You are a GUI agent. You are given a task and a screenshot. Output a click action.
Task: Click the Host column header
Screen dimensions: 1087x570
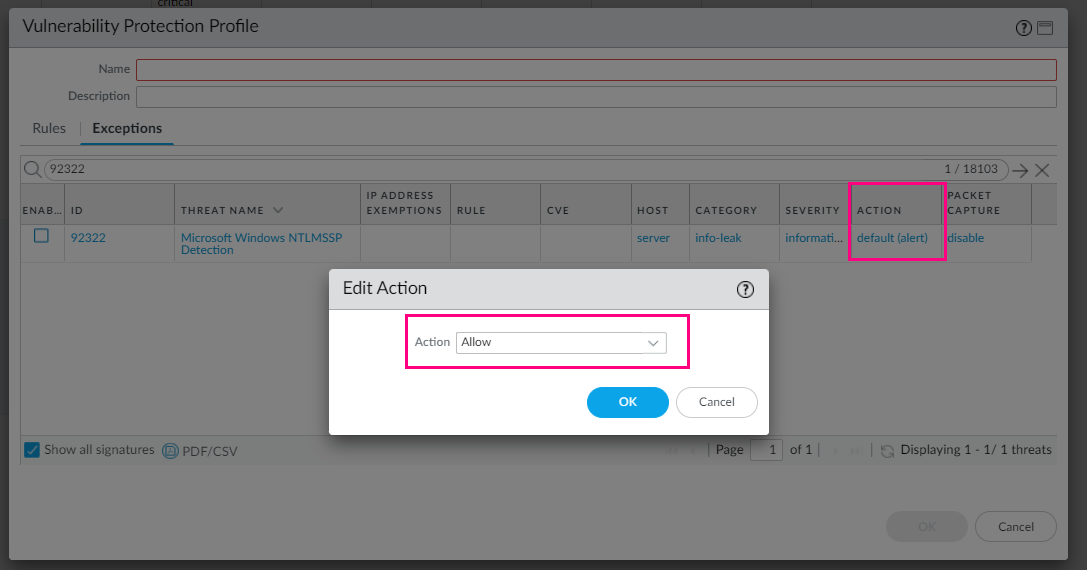click(x=660, y=204)
